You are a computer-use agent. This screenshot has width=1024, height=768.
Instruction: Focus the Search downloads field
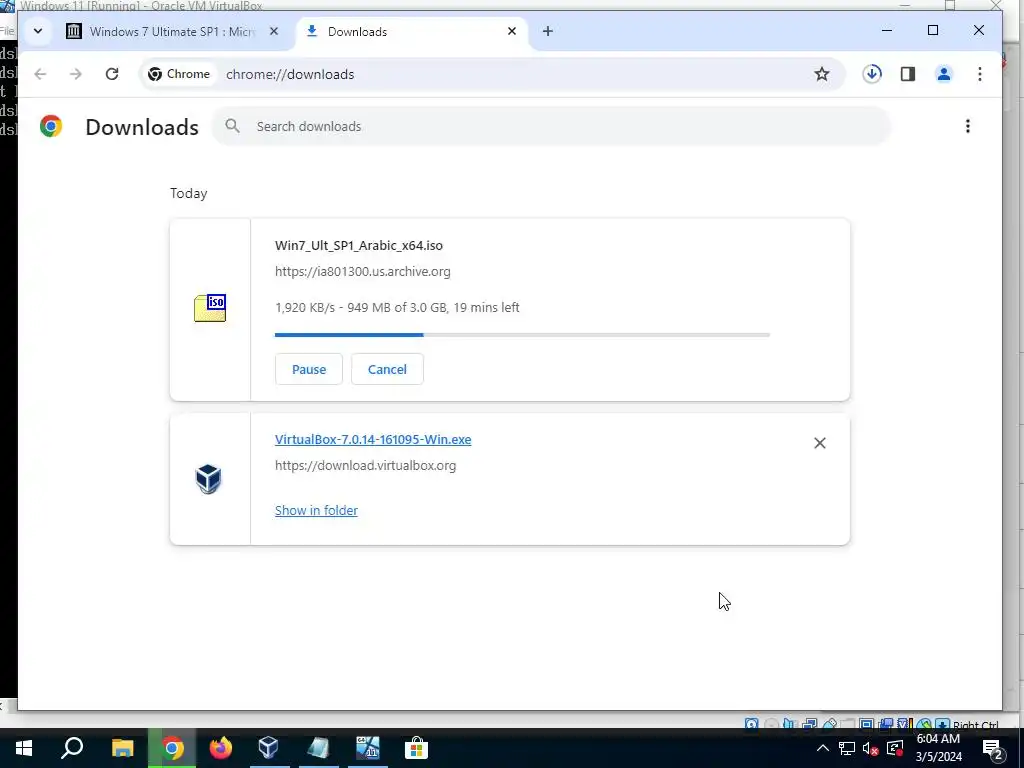pos(551,126)
